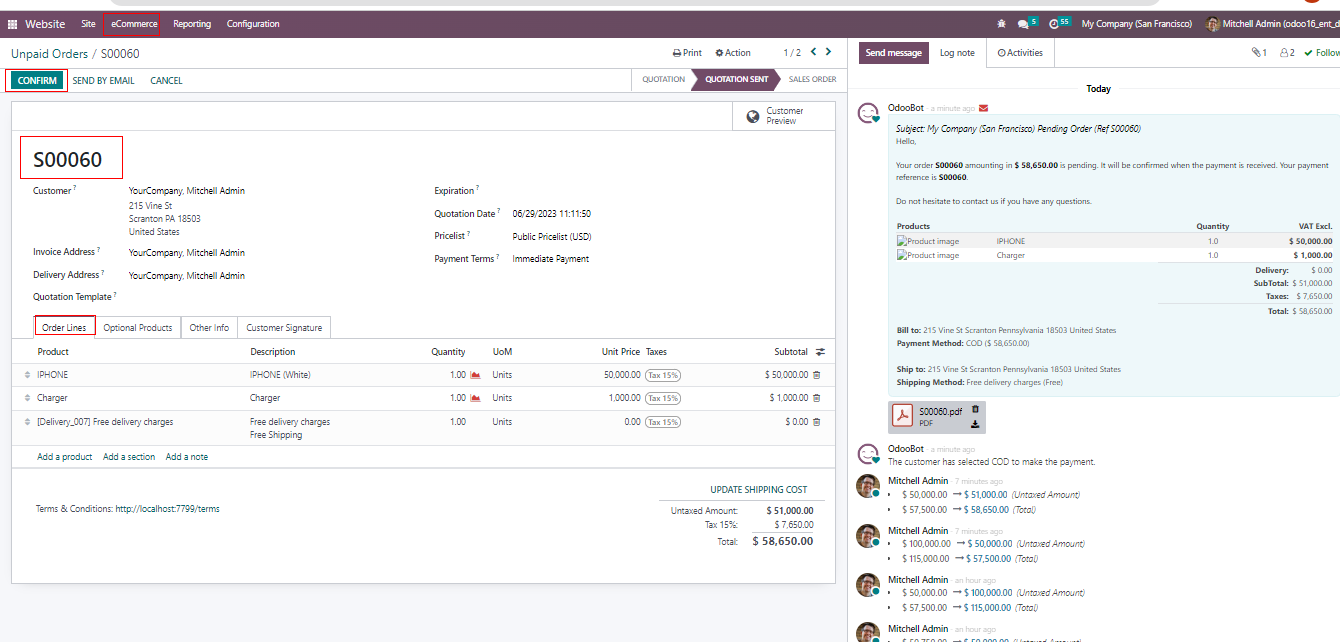Click the Add a product link
1340x642 pixels.
coord(65,457)
